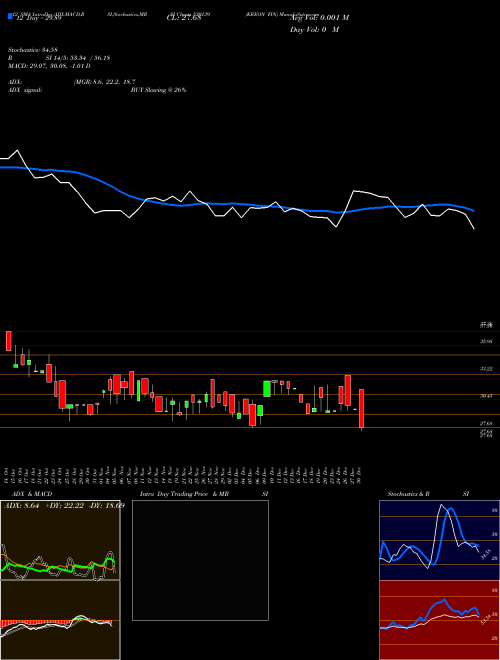Click the 'CL: 27.68' closing price text

184,19
